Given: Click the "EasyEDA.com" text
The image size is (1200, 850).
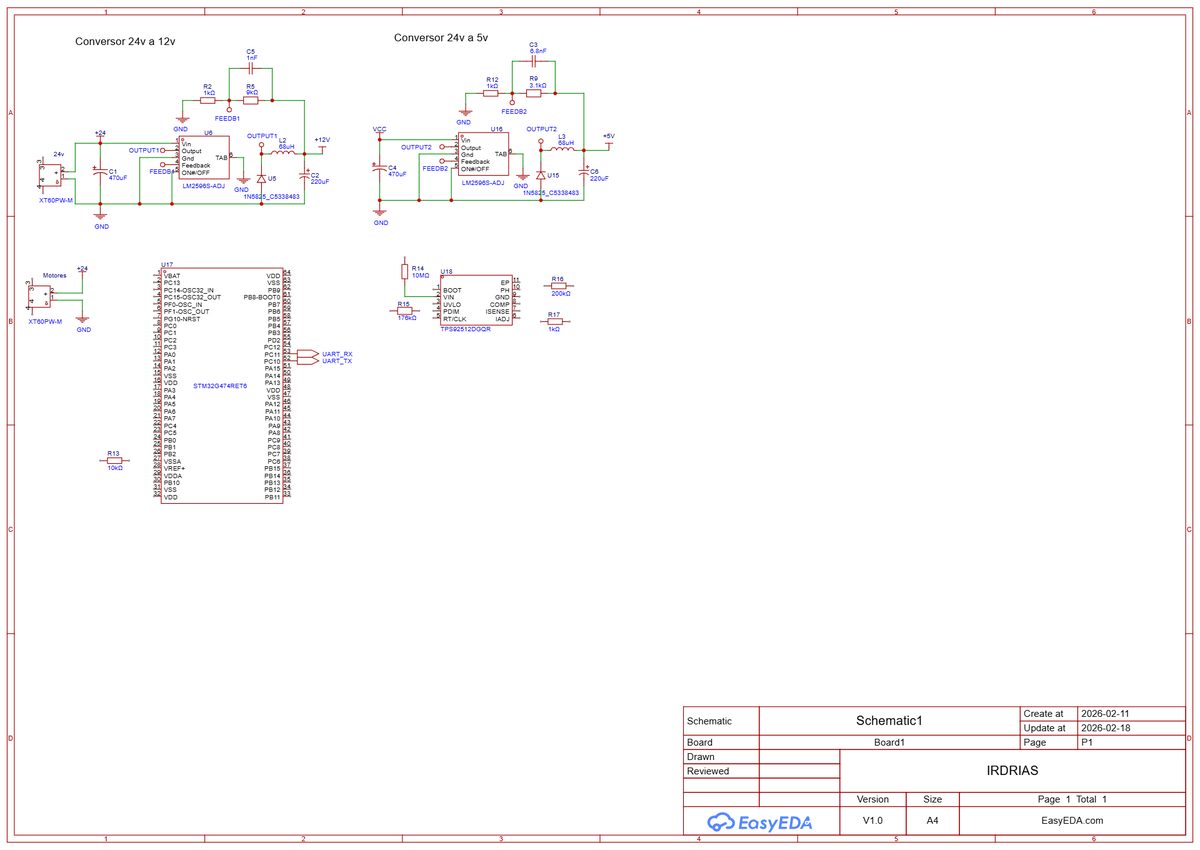Looking at the screenshot, I should [x=1073, y=820].
